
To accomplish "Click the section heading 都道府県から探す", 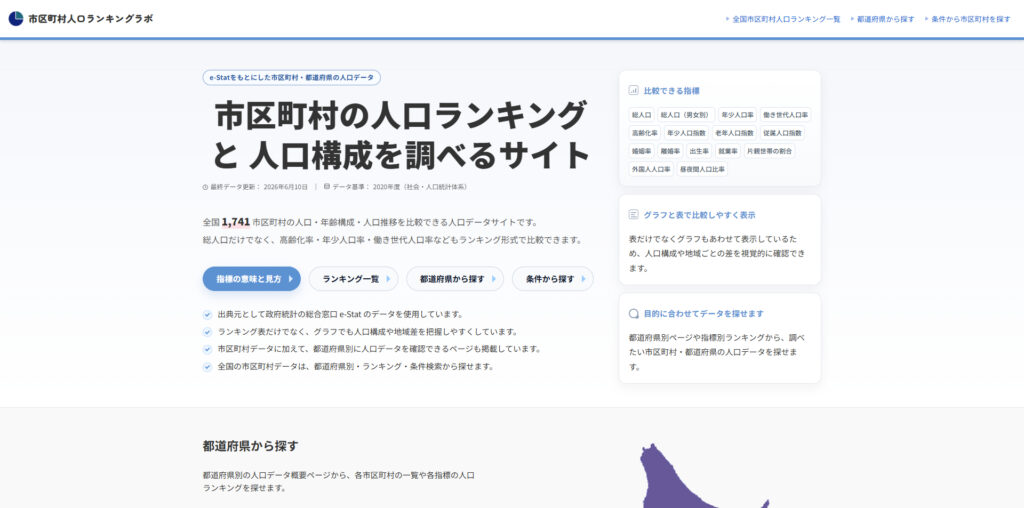I will [250, 447].
